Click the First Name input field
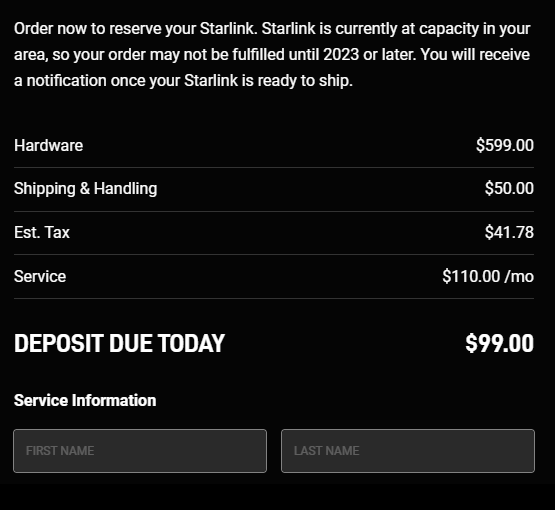The height and width of the screenshot is (510, 555). pos(140,451)
